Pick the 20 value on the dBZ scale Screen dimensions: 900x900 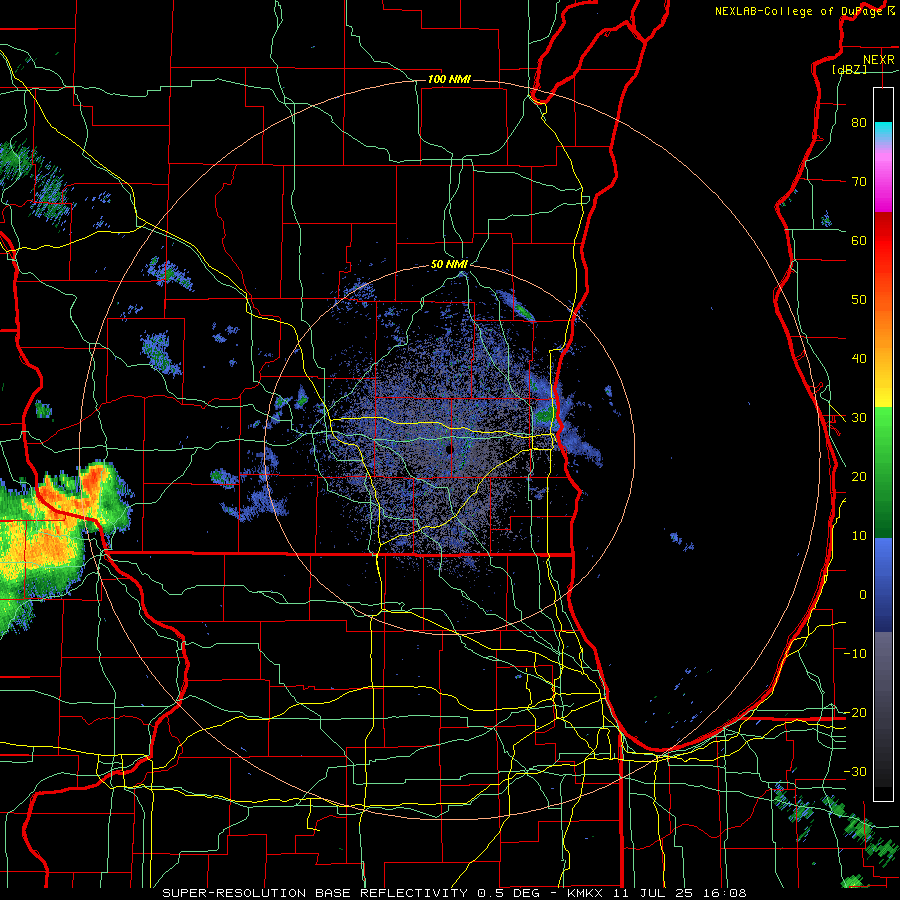point(859,476)
